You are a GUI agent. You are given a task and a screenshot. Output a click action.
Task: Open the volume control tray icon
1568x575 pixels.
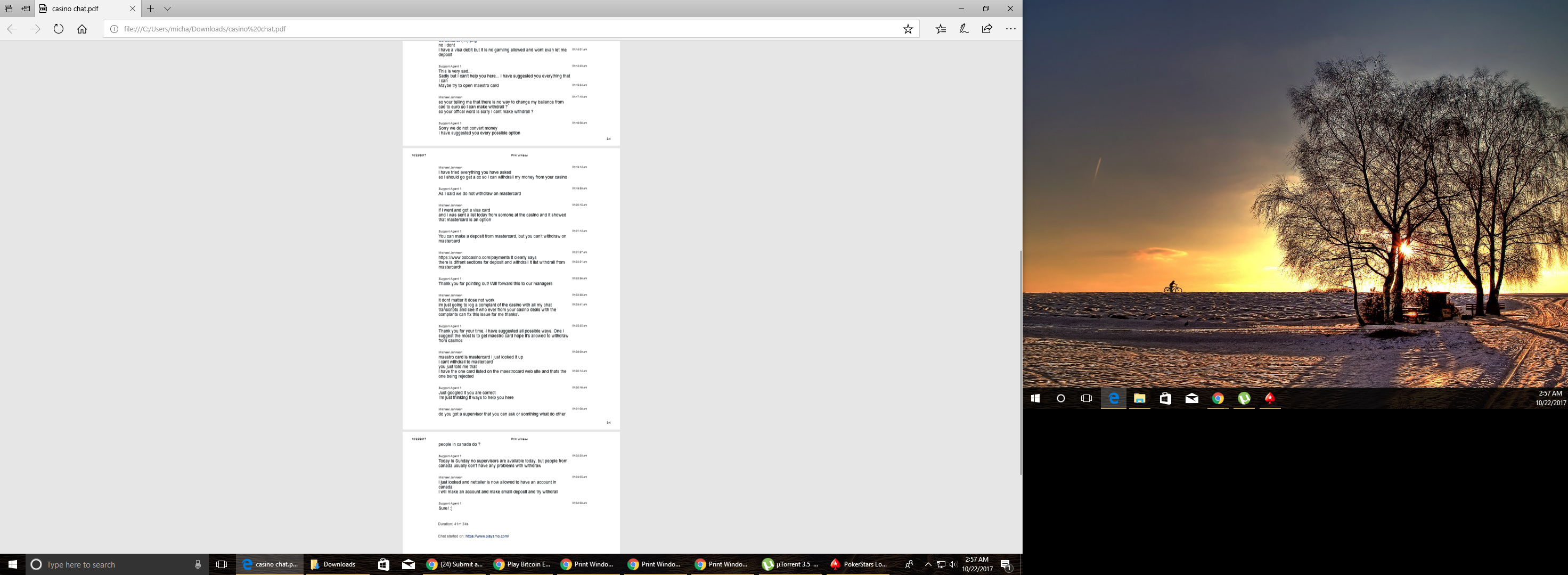point(953,564)
